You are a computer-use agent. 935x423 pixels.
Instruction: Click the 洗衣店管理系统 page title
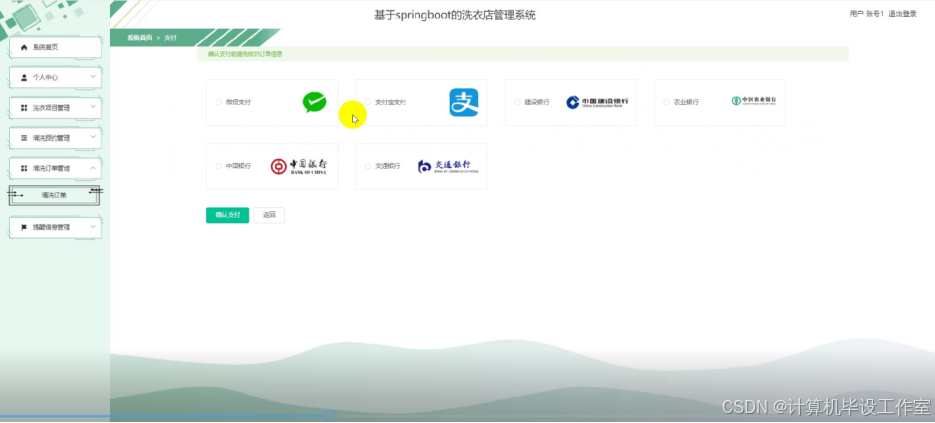click(x=455, y=16)
